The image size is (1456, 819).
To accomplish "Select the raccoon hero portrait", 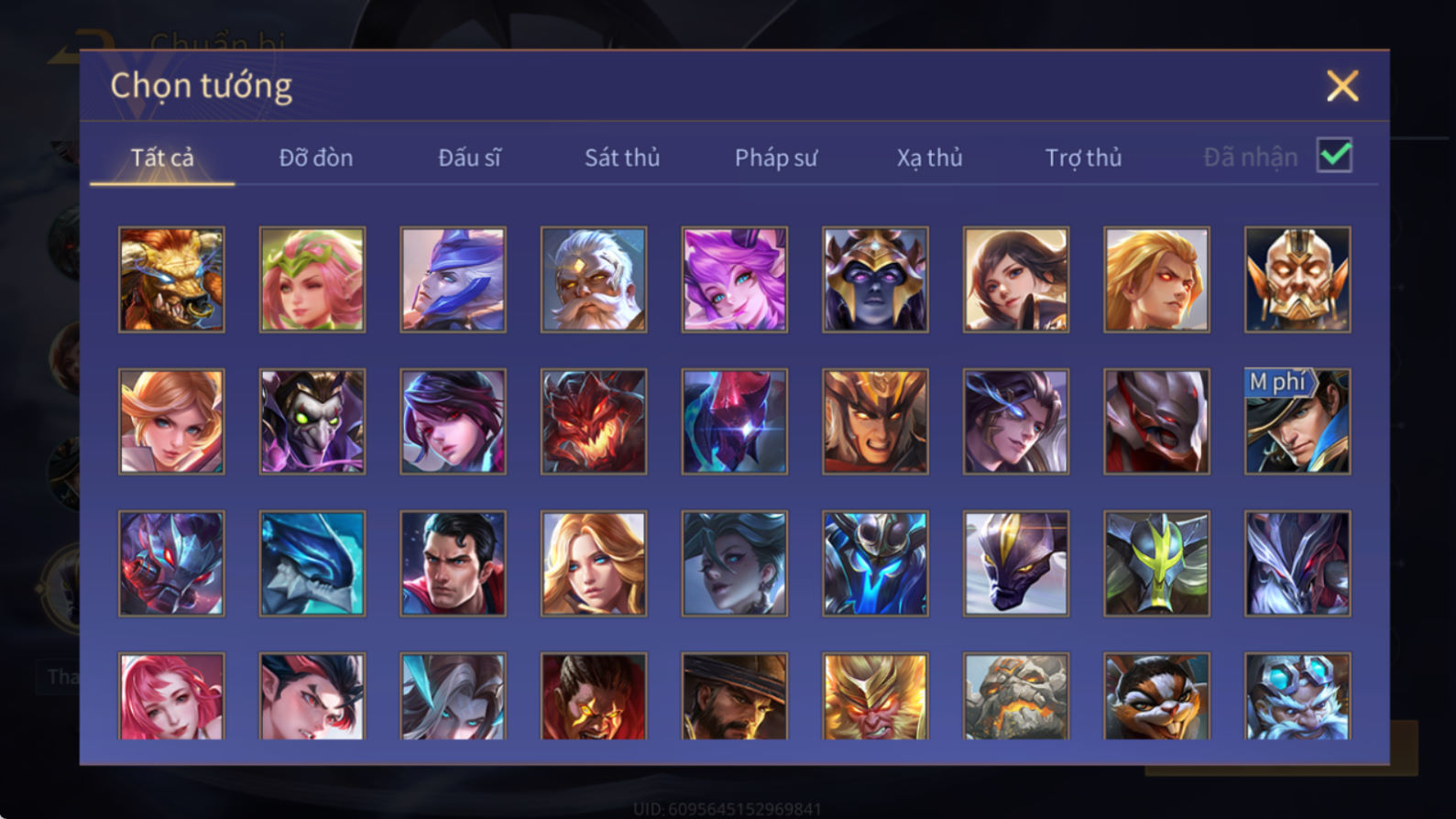I will click(1156, 696).
